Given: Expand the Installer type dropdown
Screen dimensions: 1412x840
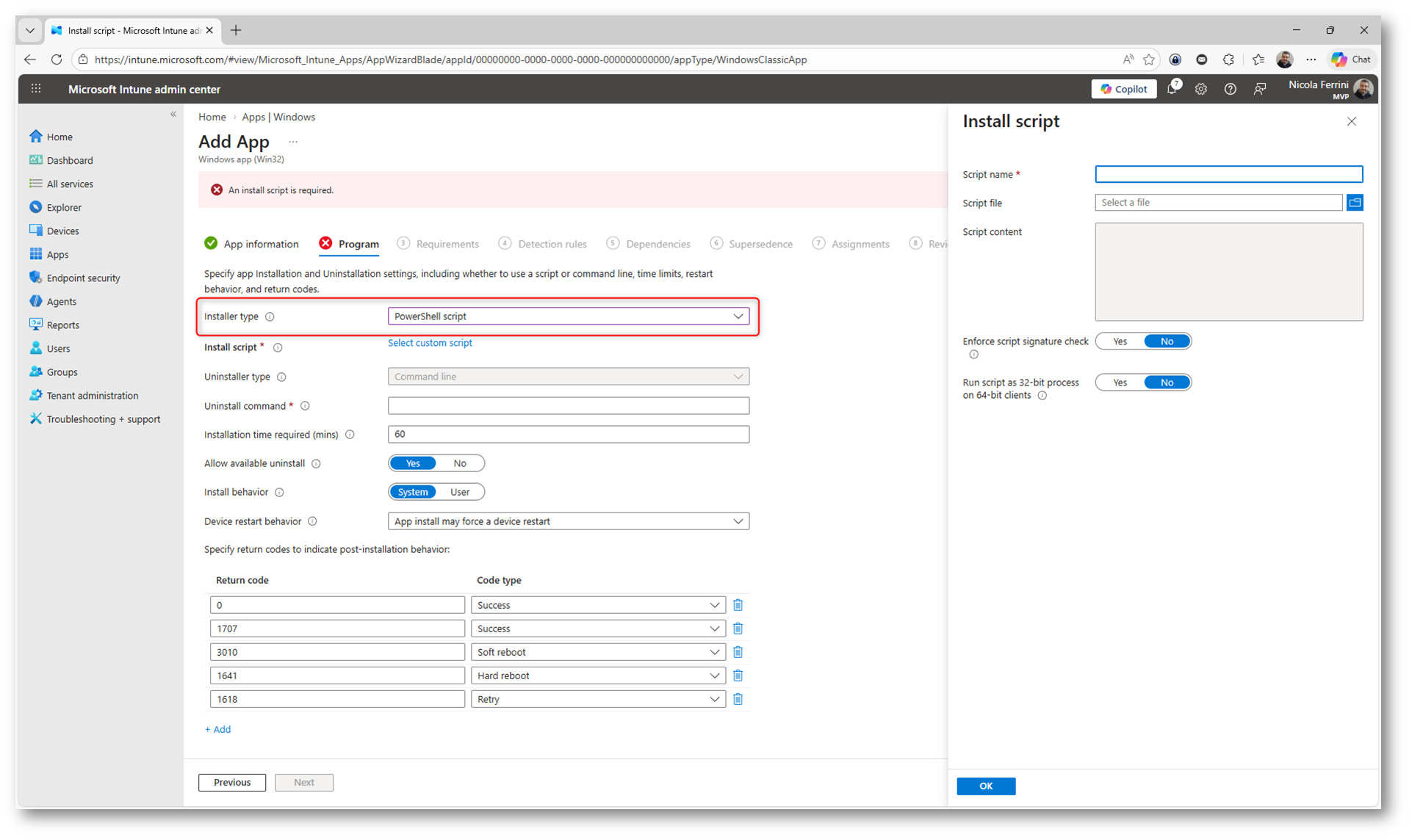Looking at the screenshot, I should (568, 316).
